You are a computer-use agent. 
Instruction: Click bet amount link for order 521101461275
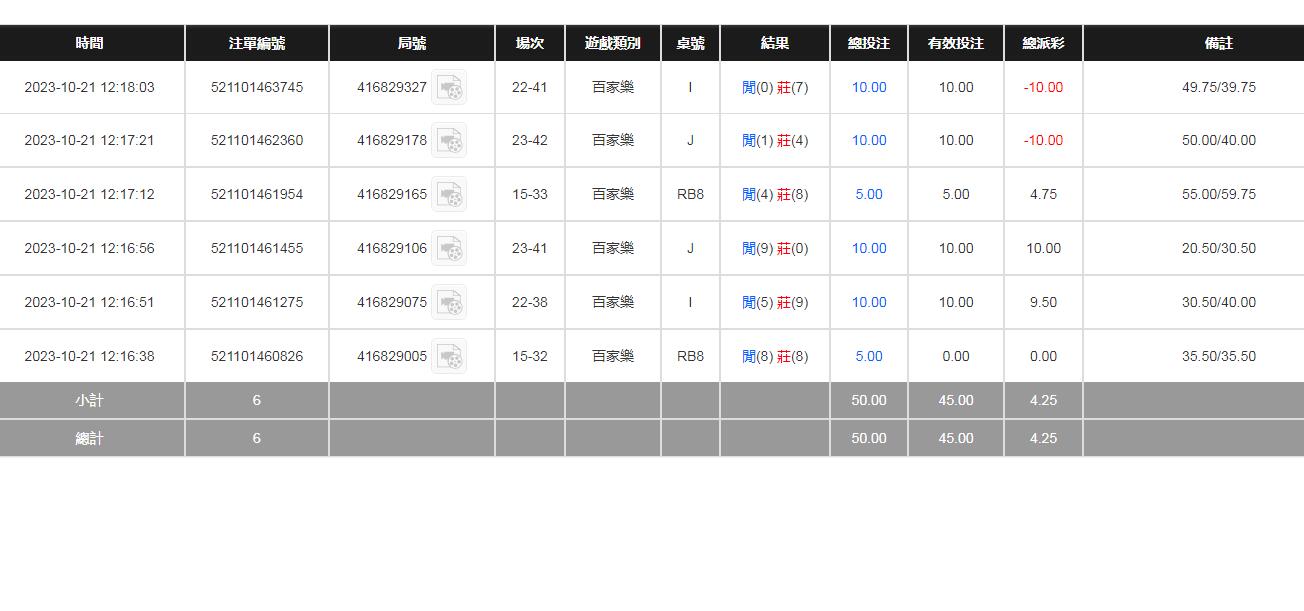pyautogui.click(x=869, y=303)
